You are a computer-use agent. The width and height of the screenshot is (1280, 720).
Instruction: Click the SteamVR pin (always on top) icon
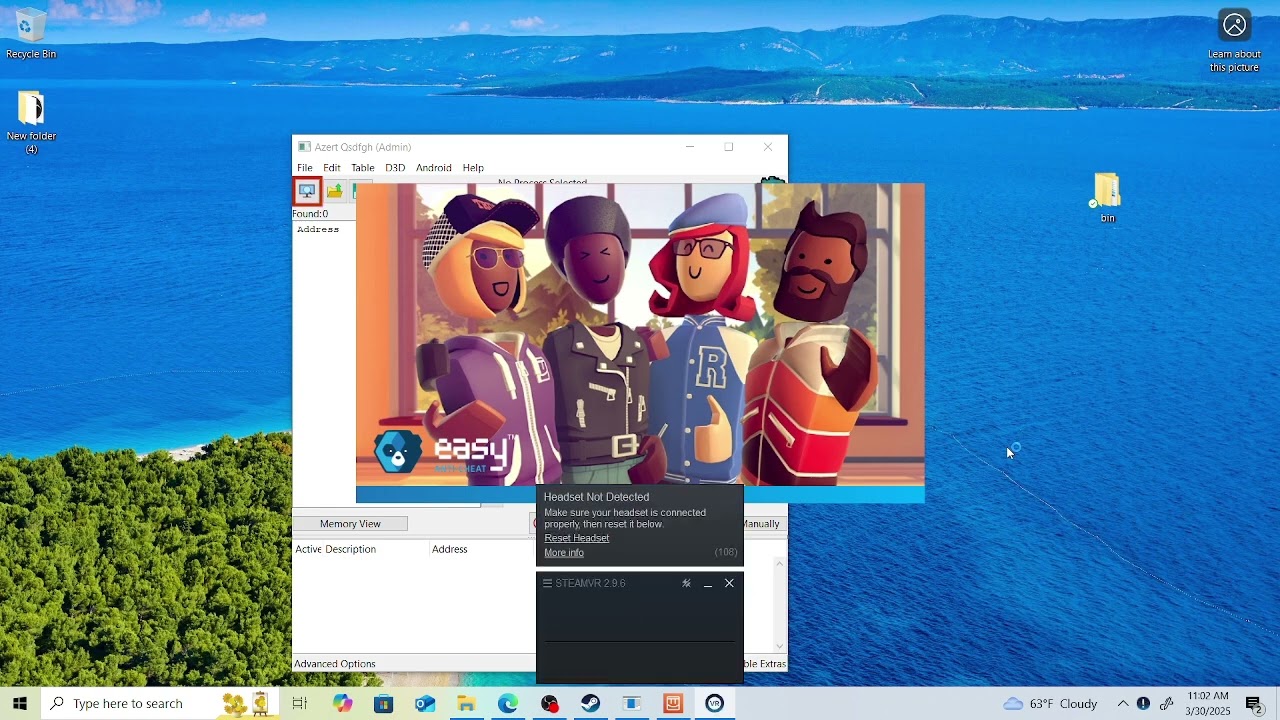(x=686, y=583)
